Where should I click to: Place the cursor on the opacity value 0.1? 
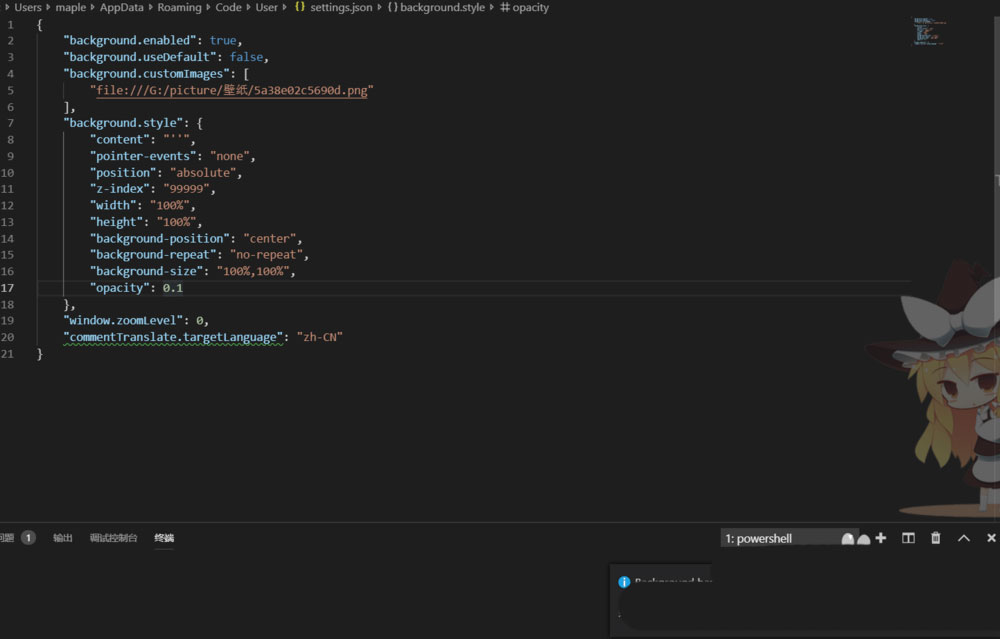[172, 287]
